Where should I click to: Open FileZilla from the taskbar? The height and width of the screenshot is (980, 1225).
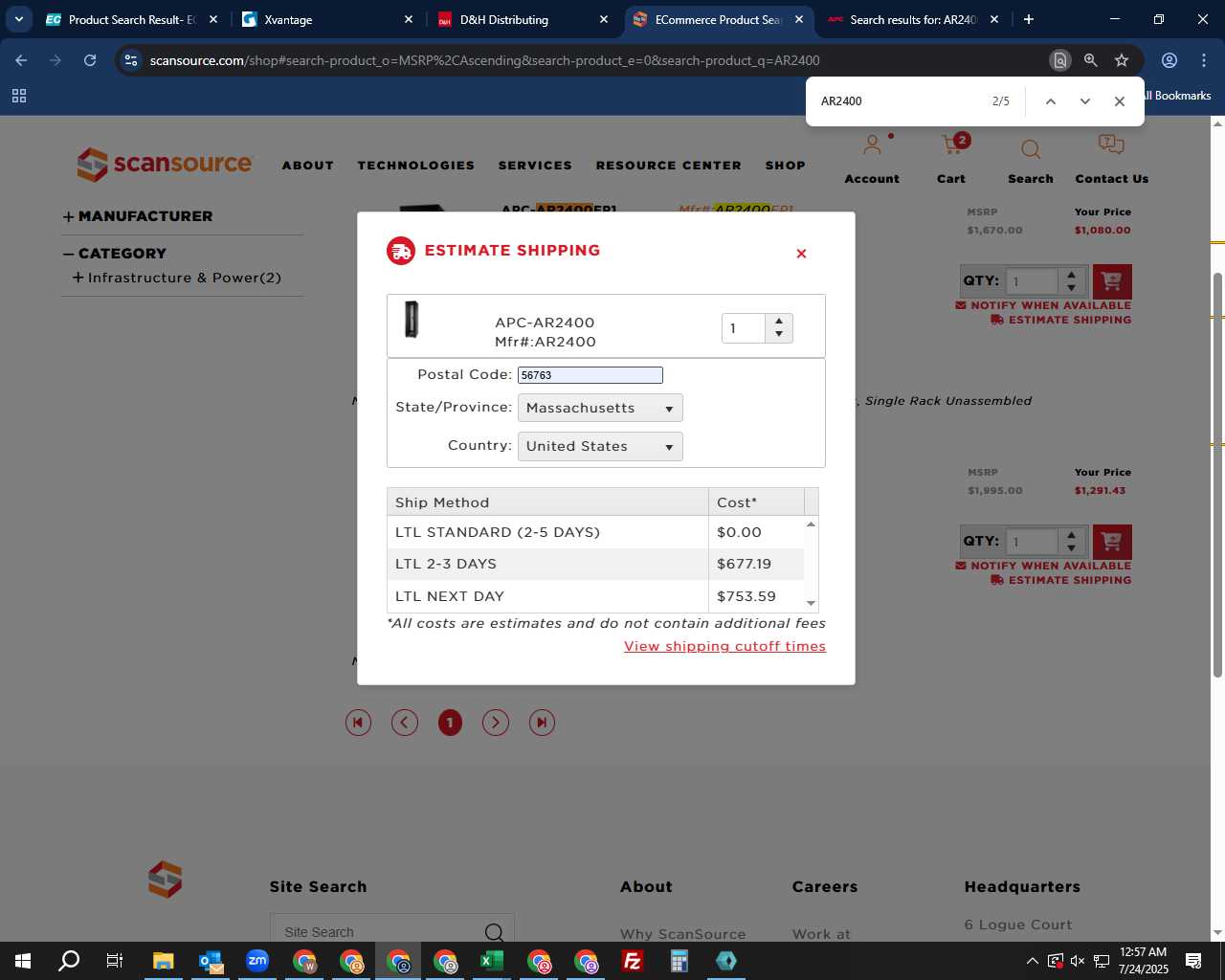coord(633,961)
